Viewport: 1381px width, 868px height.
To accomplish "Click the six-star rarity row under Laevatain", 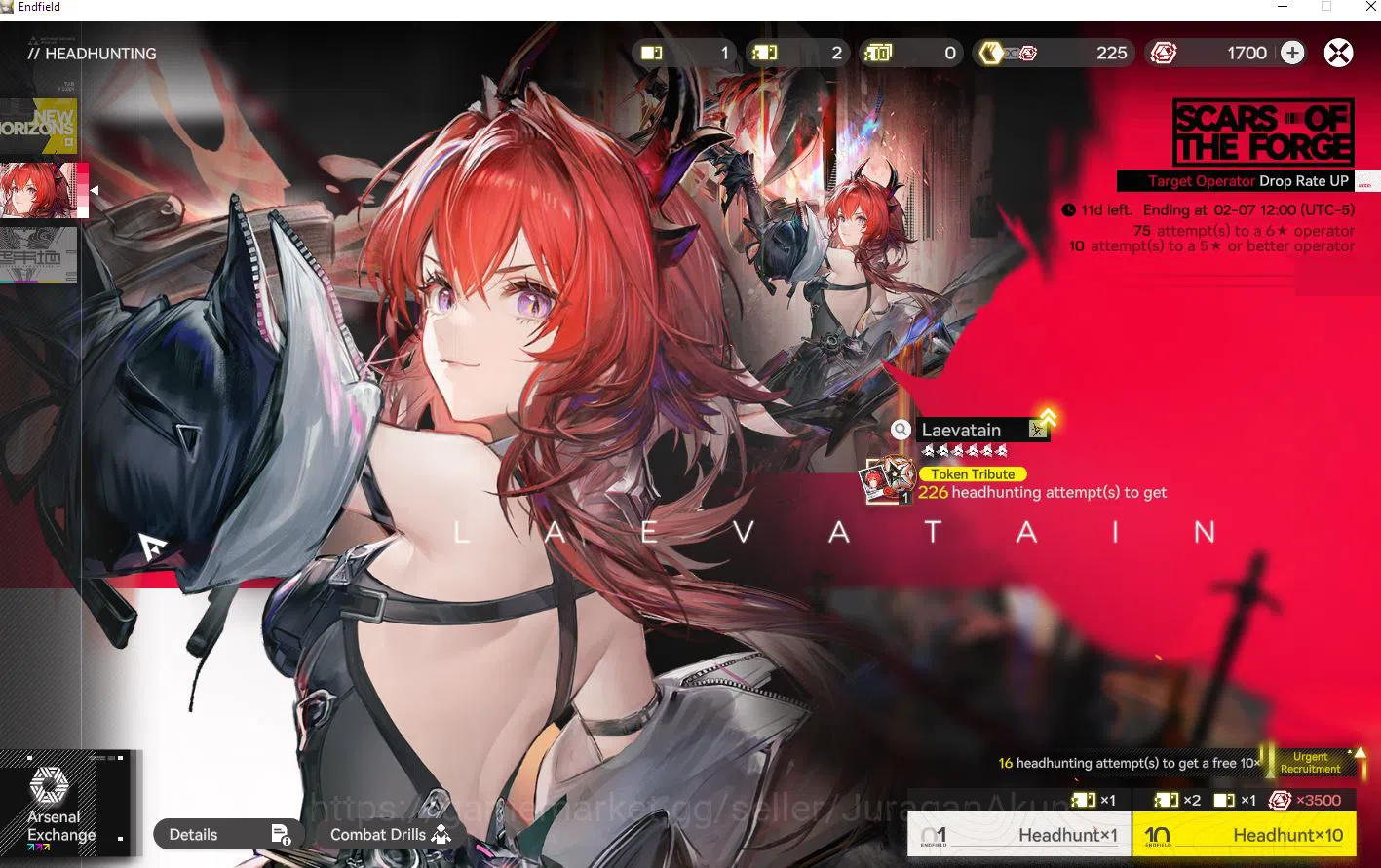I will [x=965, y=450].
